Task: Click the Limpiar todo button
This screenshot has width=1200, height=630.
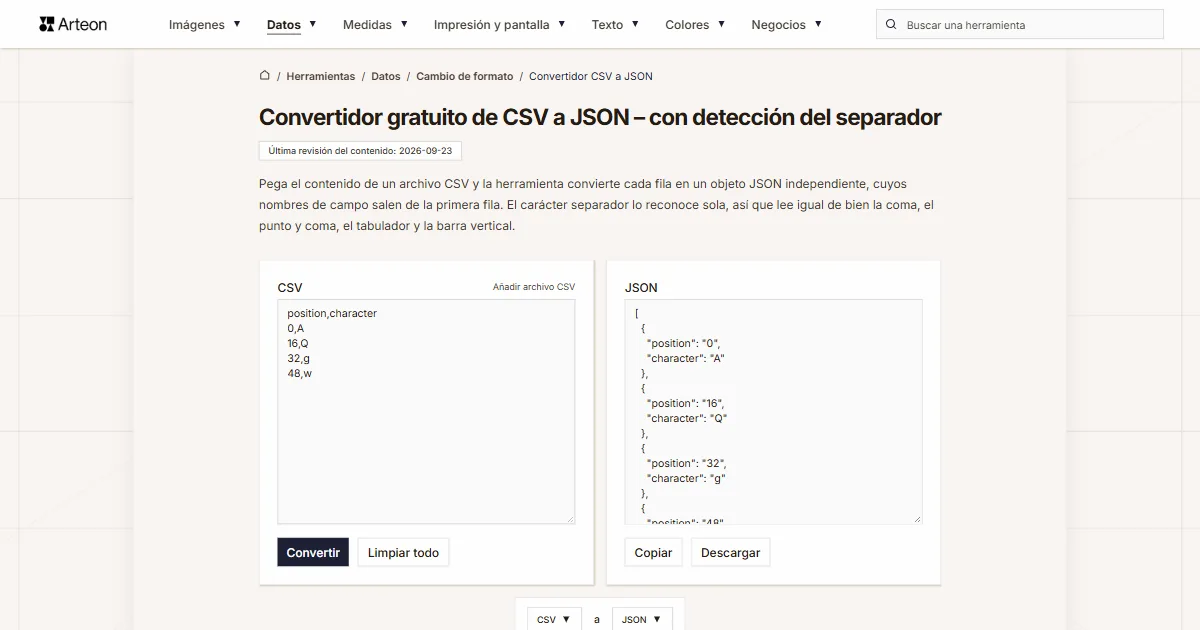Action: 404,553
